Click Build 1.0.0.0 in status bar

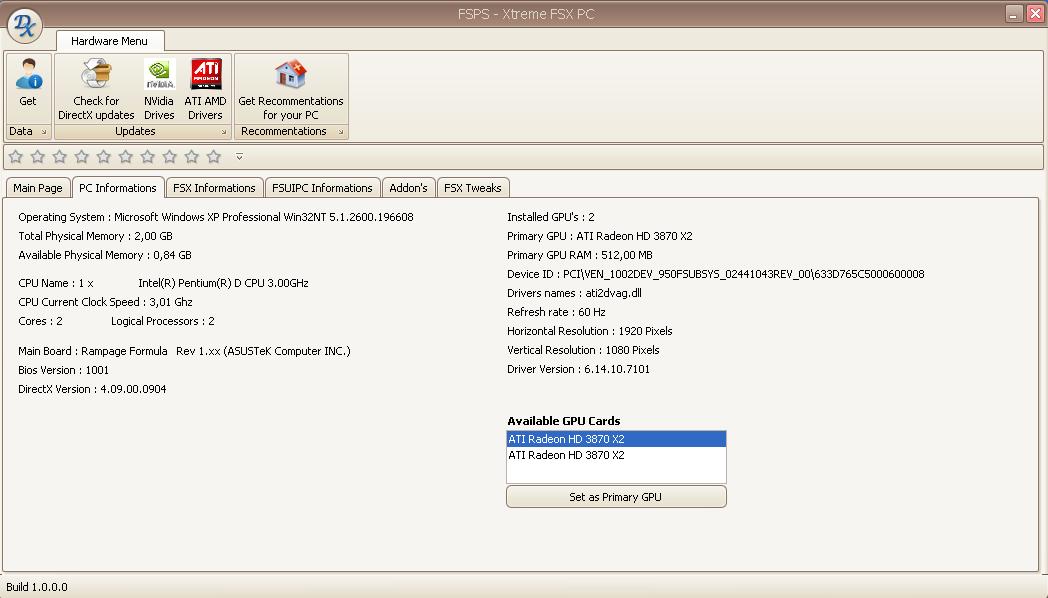(x=37, y=587)
